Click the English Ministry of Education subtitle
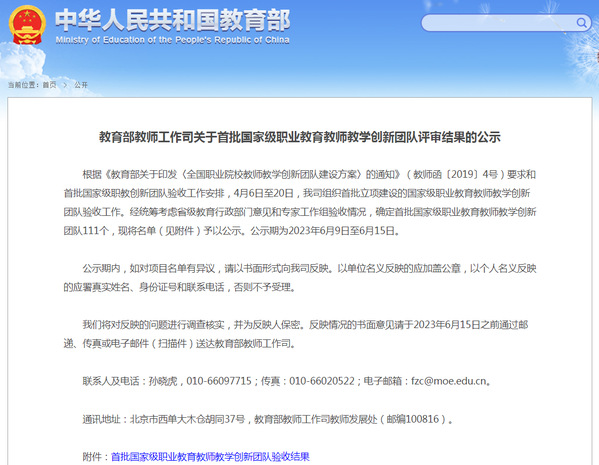The height and width of the screenshot is (465, 599). point(172,40)
